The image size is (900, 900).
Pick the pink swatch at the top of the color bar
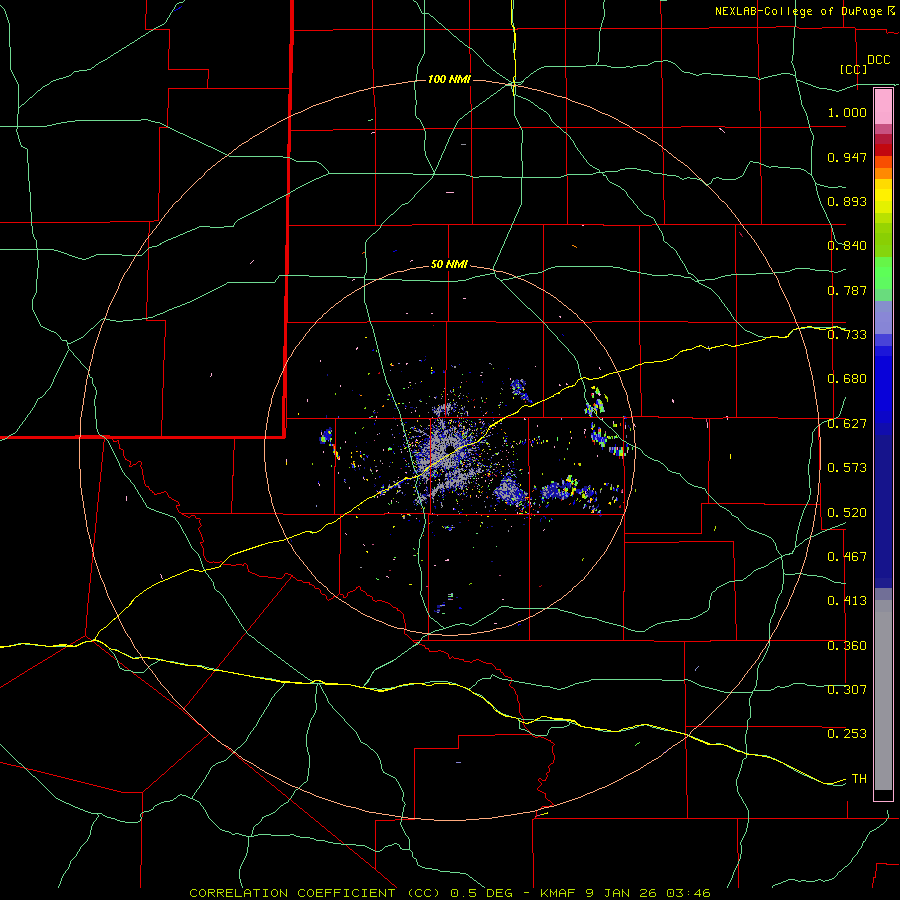pyautogui.click(x=883, y=107)
